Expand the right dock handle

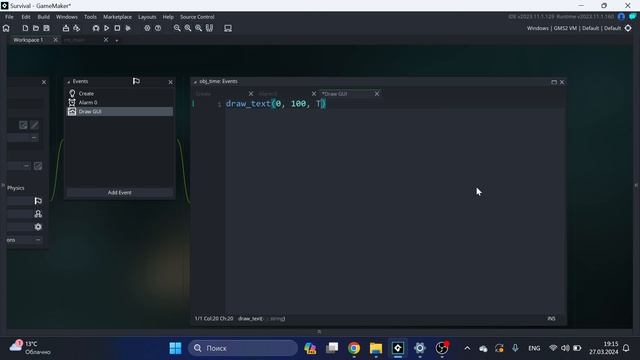coord(636,186)
